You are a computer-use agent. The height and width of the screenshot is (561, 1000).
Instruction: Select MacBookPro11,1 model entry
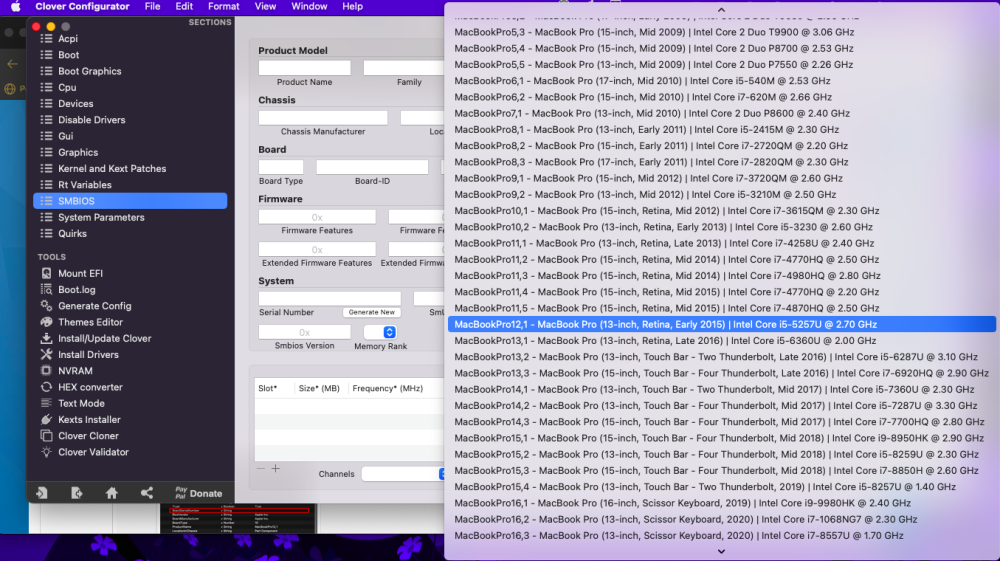[721, 244]
